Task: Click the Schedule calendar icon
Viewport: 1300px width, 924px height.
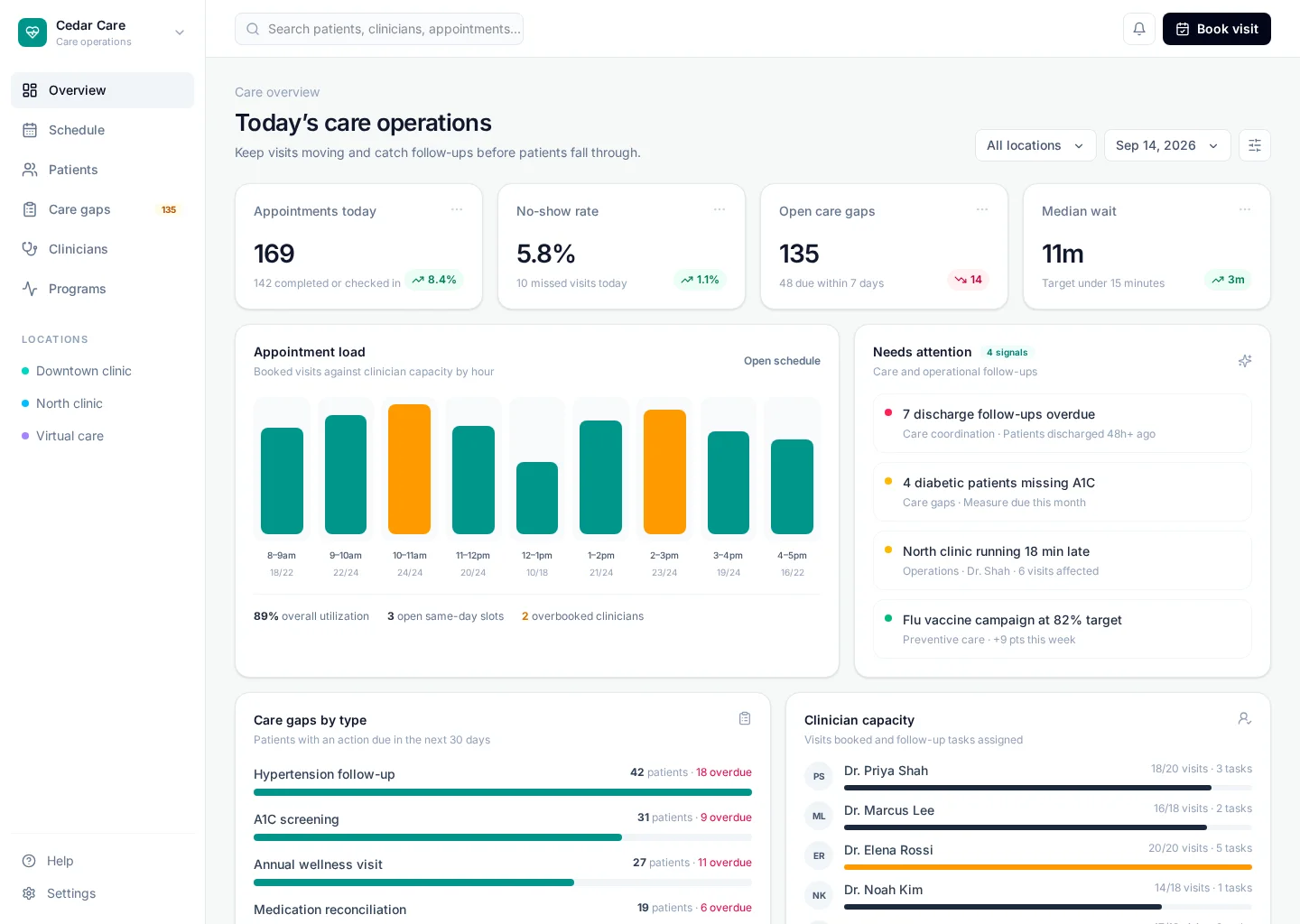Action: tap(30, 130)
